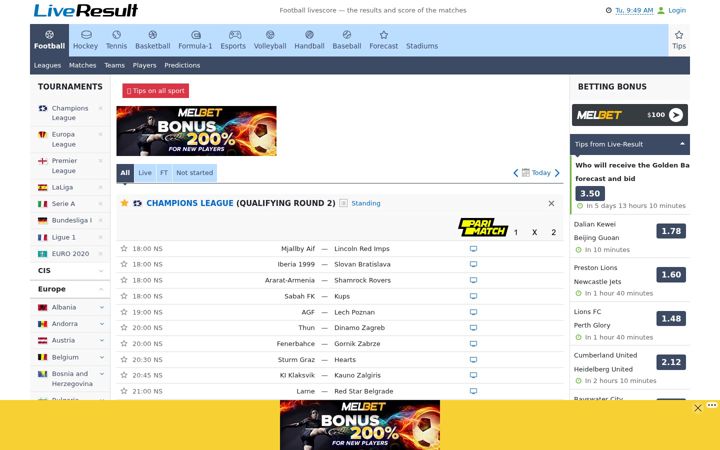720x450 pixels.
Task: Open broadcast icon for Sturm Graz match
Action: coord(473,360)
